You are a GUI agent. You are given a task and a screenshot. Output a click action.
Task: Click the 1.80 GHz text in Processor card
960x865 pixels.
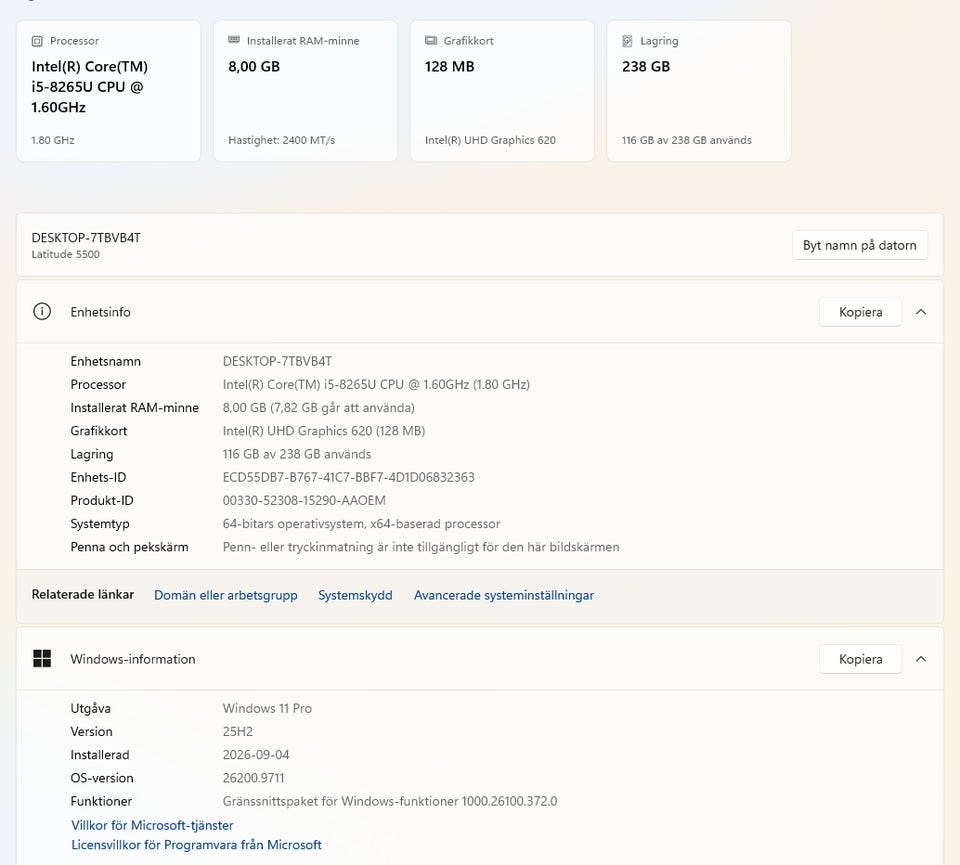click(x=53, y=140)
